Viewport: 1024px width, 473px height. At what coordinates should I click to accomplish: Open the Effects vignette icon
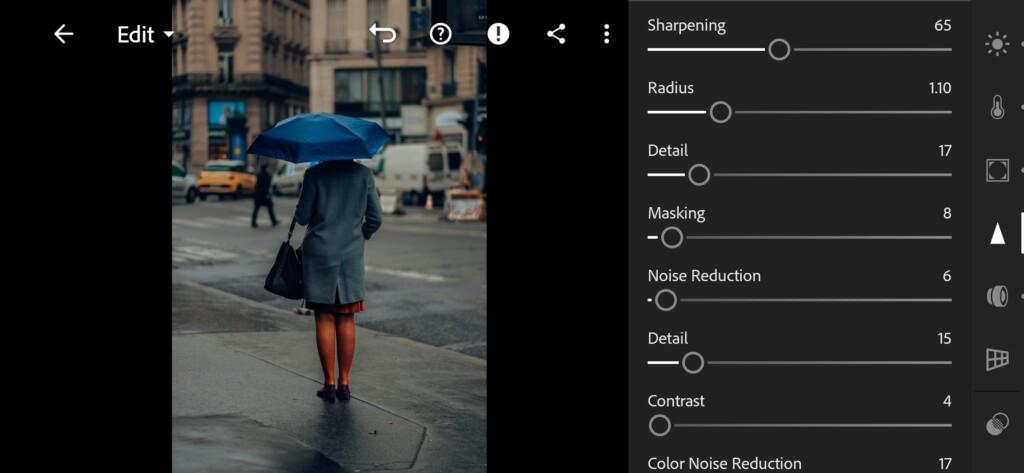point(997,170)
